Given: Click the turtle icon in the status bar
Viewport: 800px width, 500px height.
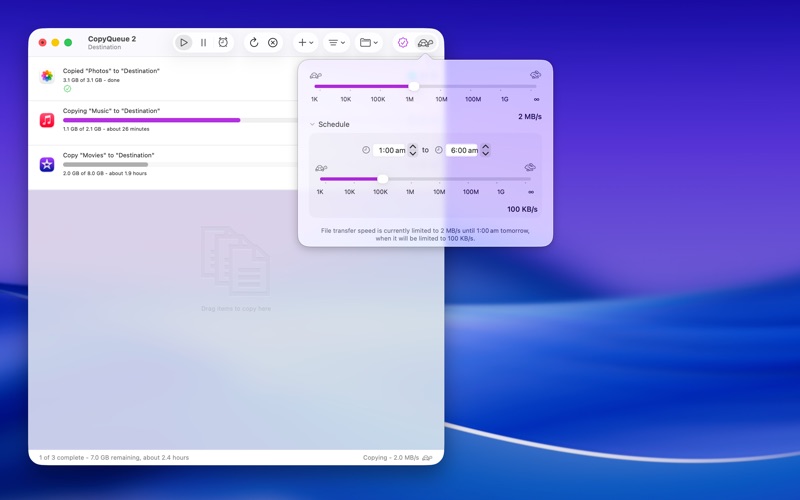Looking at the screenshot, I should 427,458.
